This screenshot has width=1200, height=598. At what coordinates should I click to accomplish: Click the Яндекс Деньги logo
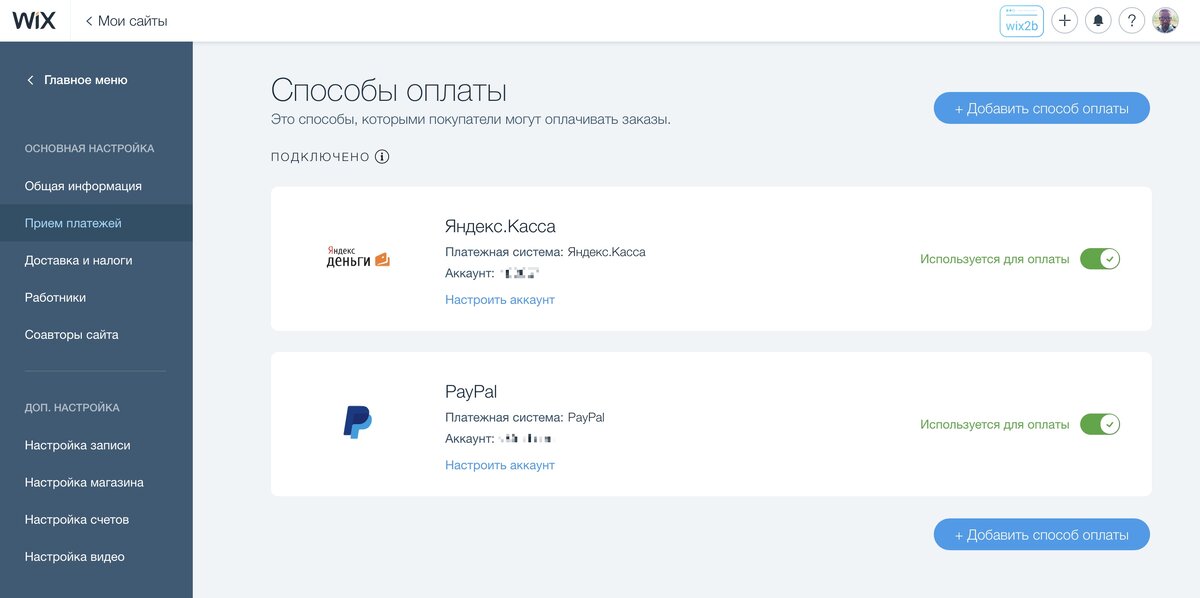point(358,258)
